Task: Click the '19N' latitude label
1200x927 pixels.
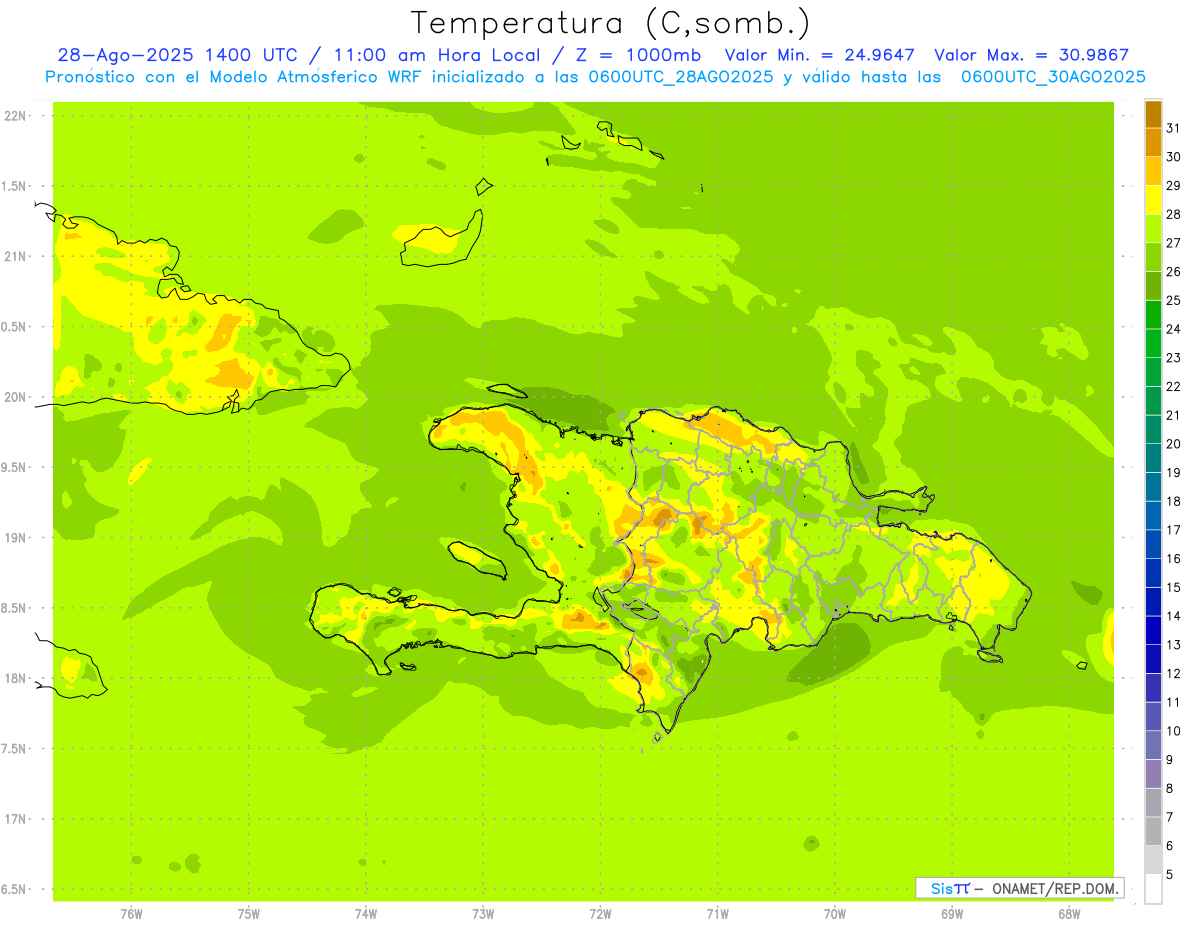Action: point(16,537)
